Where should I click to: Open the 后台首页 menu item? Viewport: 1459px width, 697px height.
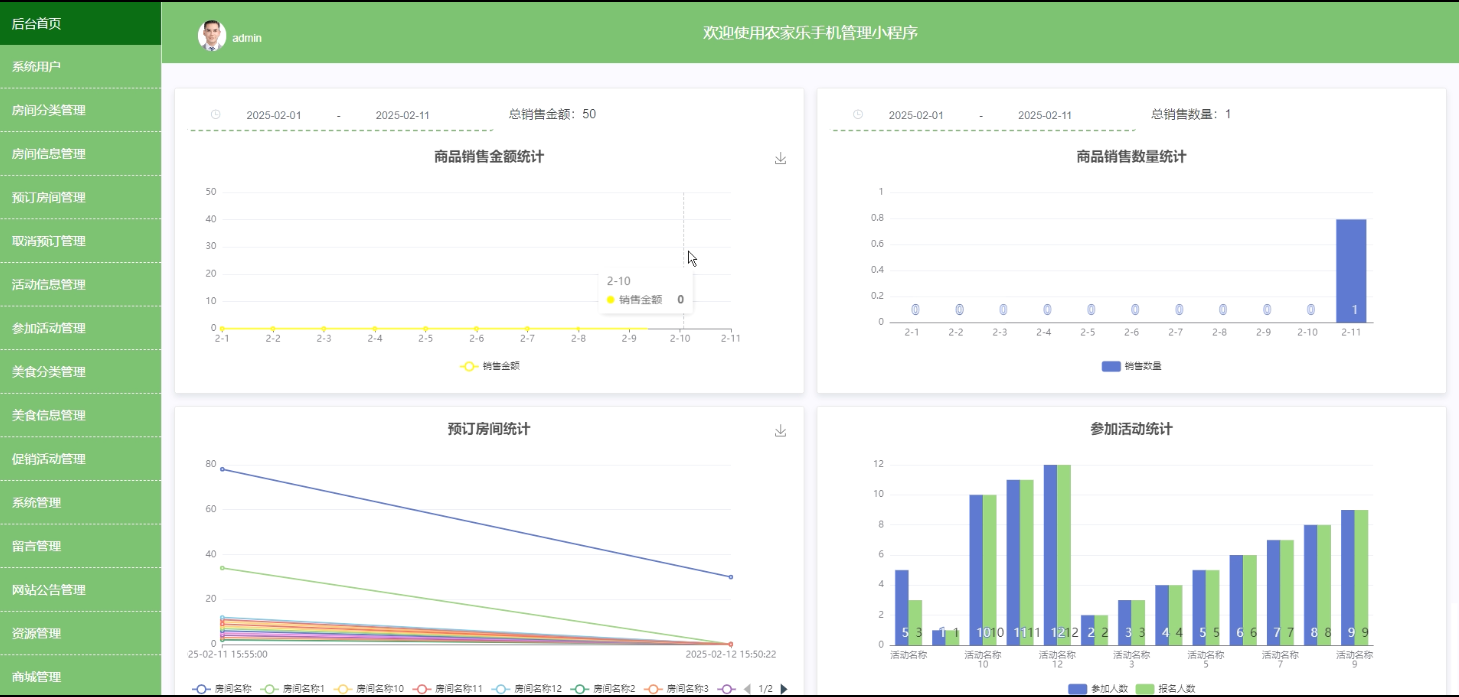80,23
